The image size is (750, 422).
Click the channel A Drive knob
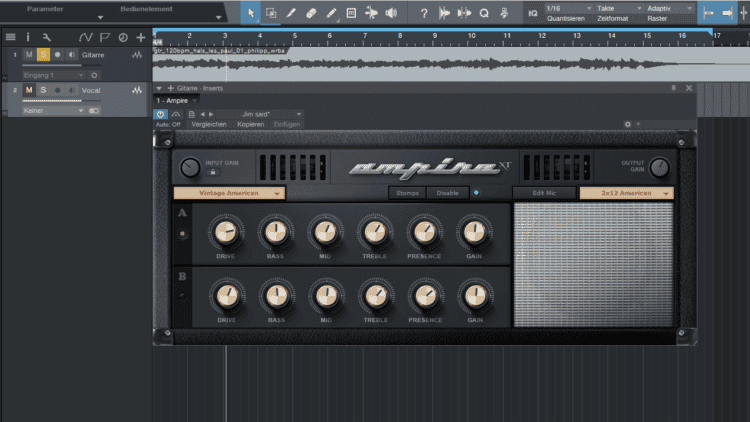pos(226,233)
